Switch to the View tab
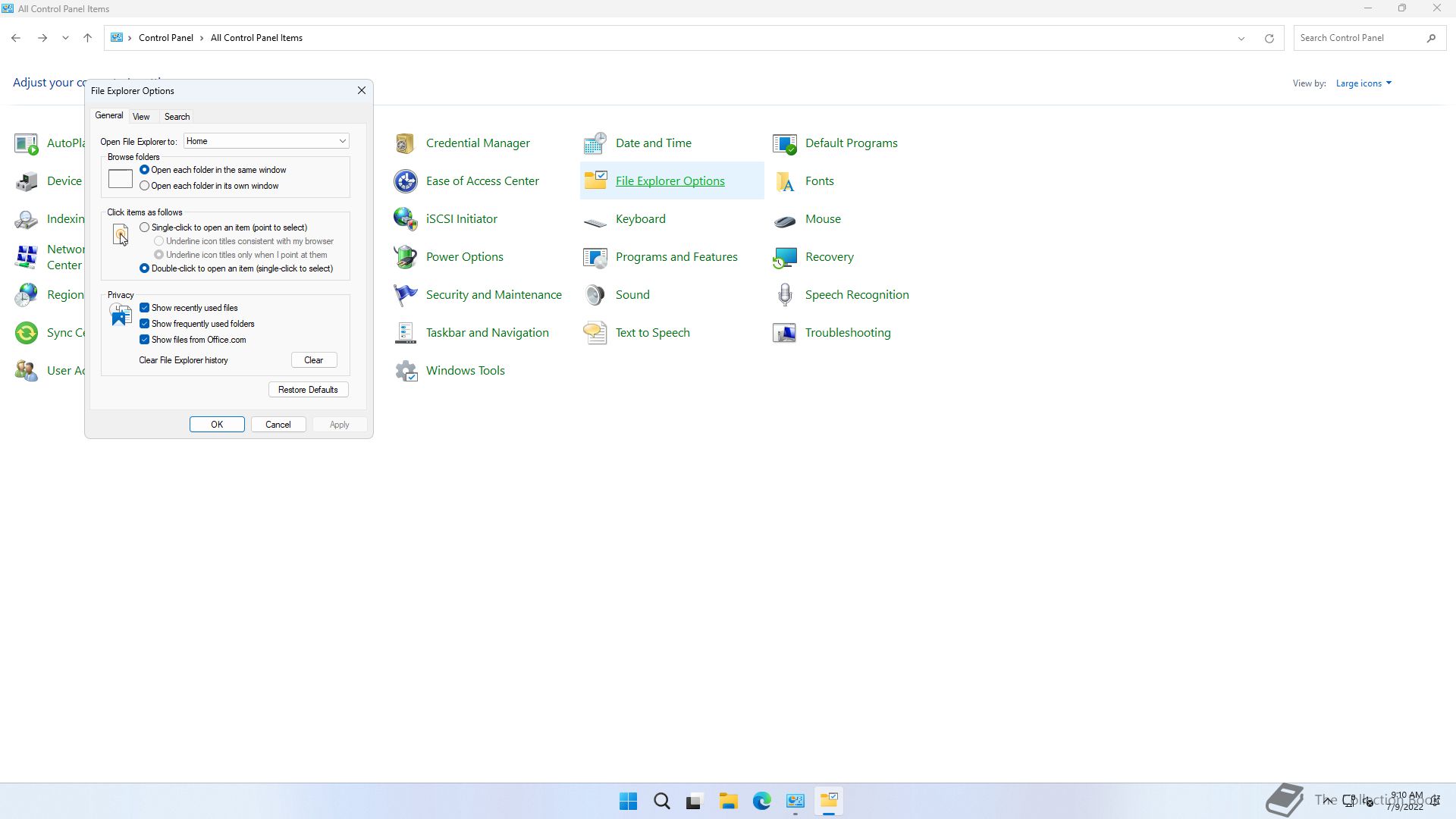The image size is (1456, 819). (x=141, y=117)
